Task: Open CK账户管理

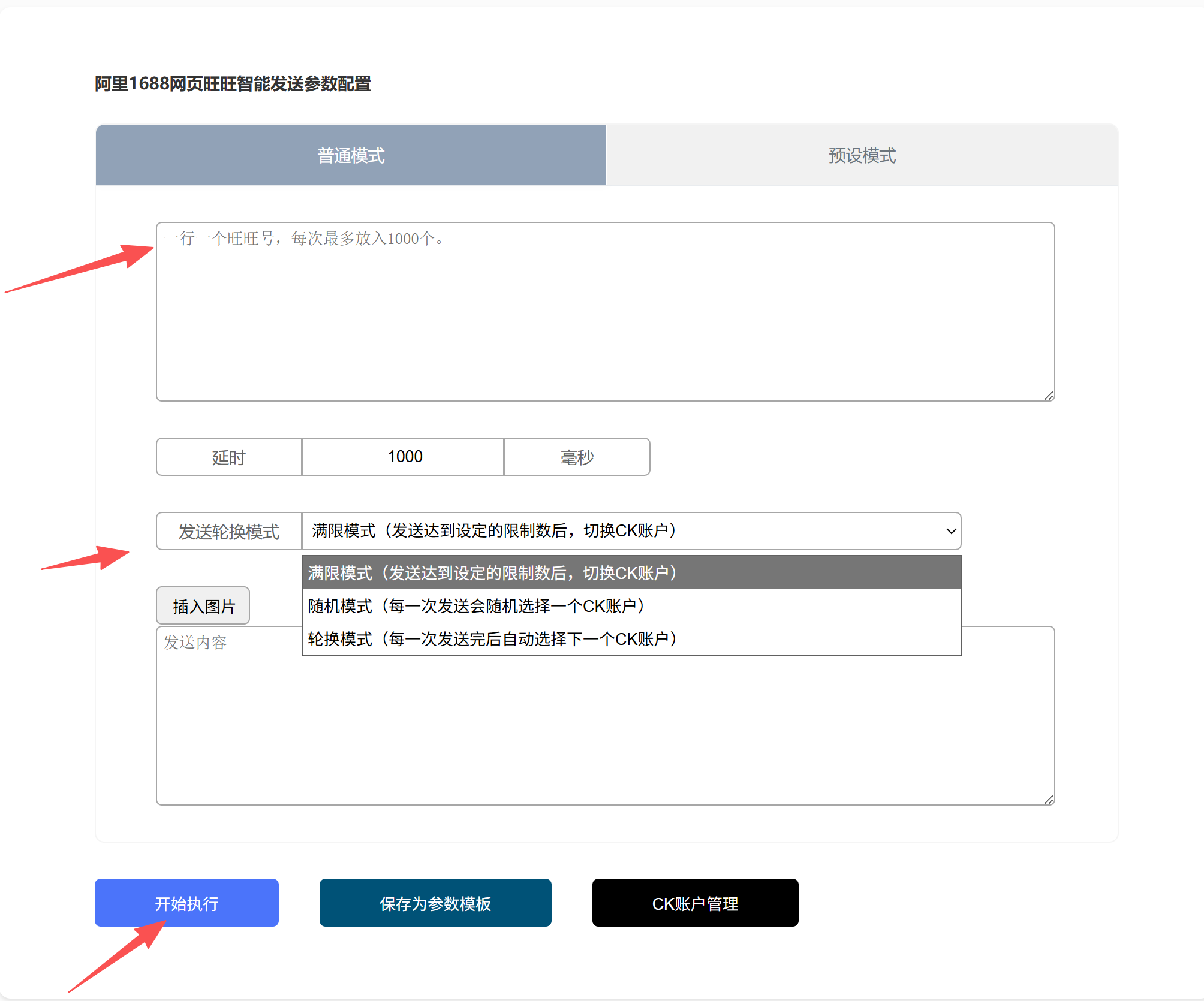Action: pyautogui.click(x=695, y=903)
